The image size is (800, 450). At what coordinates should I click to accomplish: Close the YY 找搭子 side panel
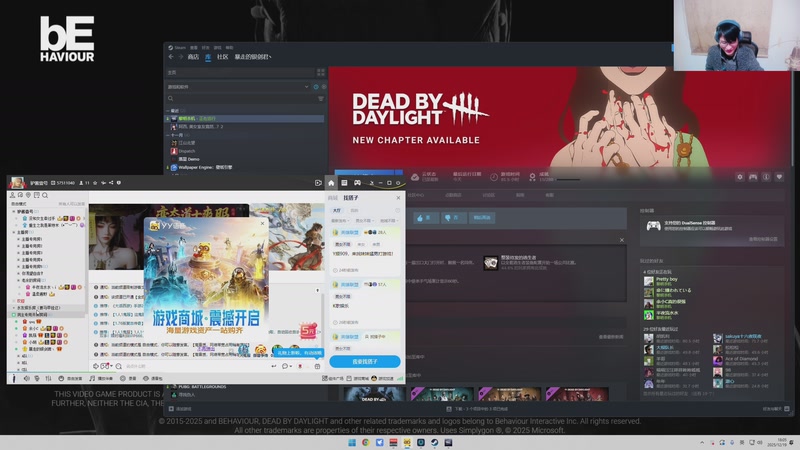398,197
